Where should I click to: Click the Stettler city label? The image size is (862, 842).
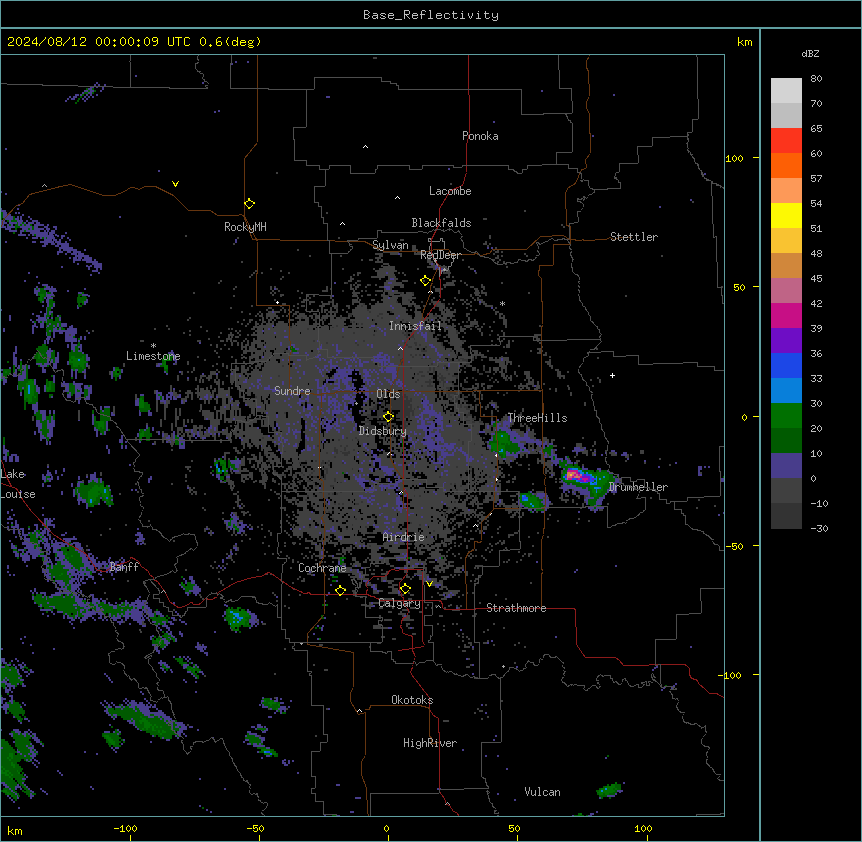tap(634, 237)
